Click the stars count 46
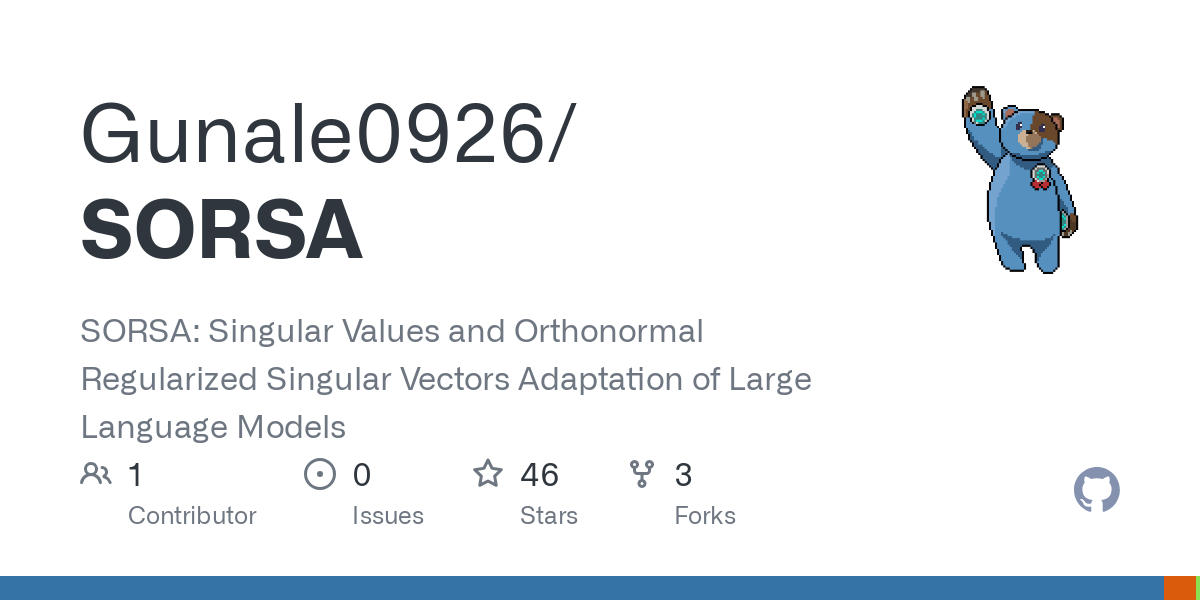The width and height of the screenshot is (1200, 600). coord(540,474)
